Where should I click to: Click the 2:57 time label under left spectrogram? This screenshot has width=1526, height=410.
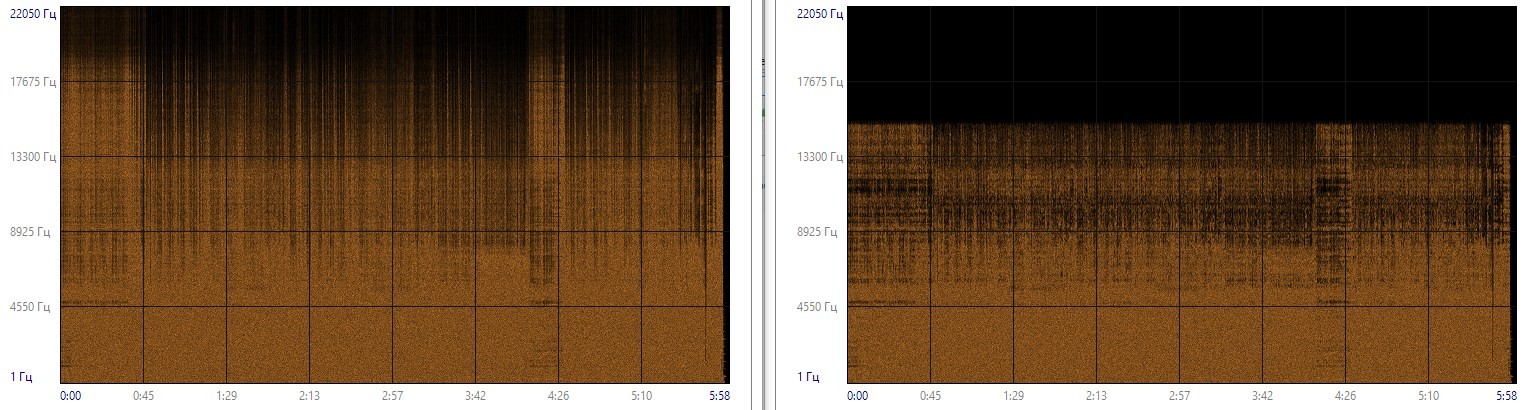point(392,396)
